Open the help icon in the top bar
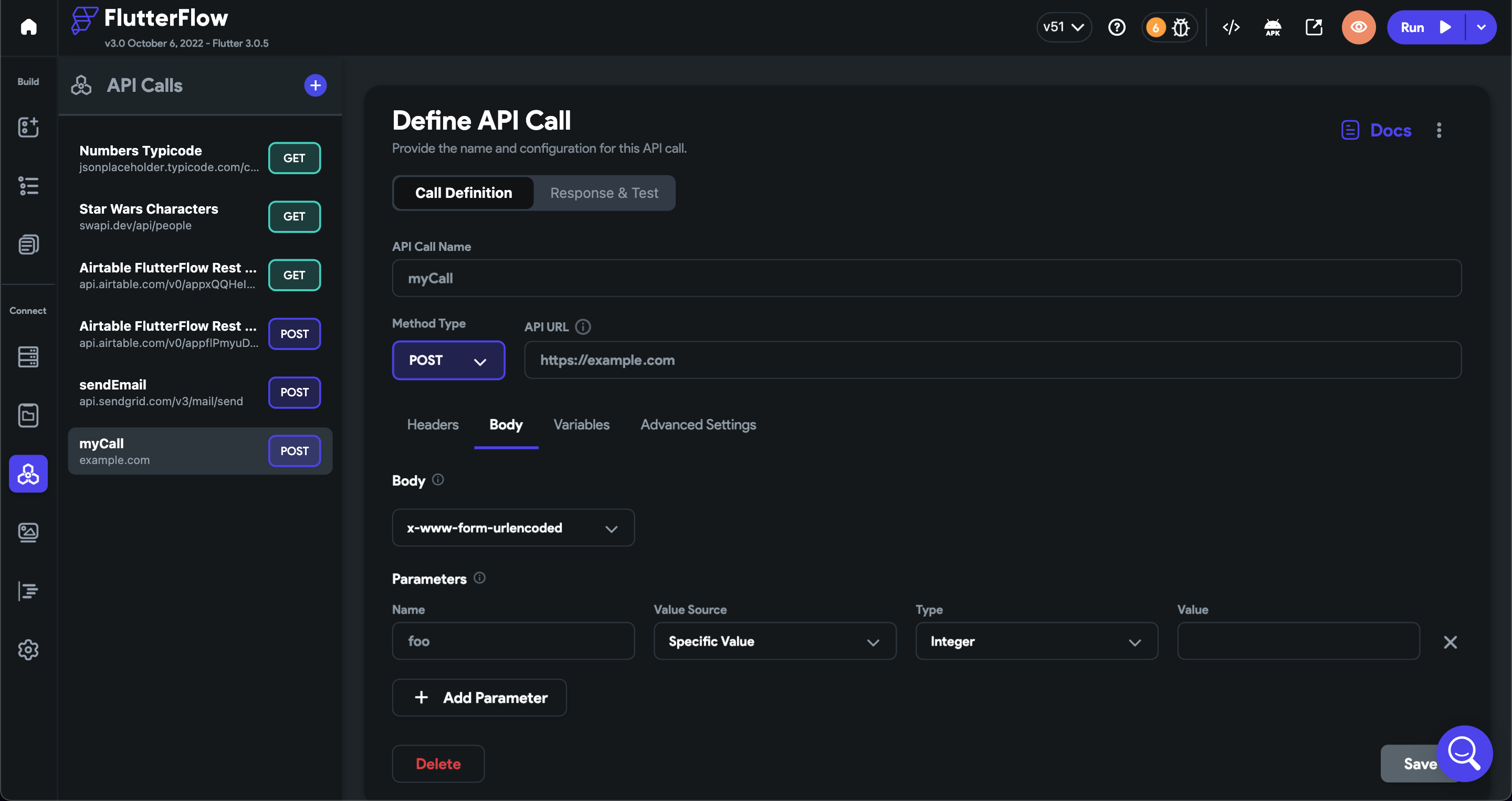Image resolution: width=1512 pixels, height=801 pixels. point(1117,27)
